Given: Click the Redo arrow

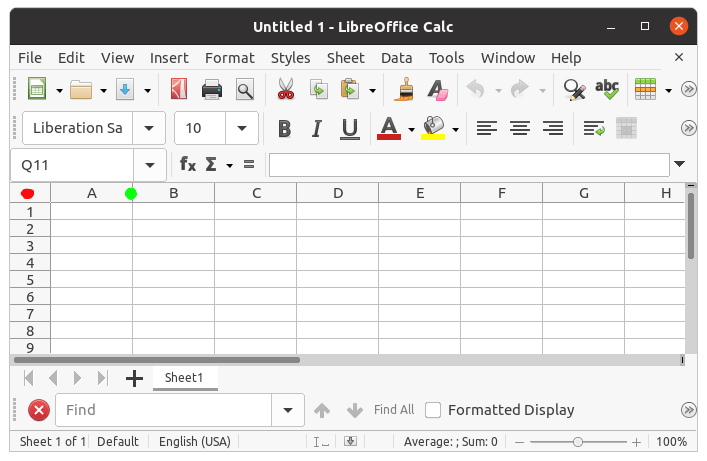Looking at the screenshot, I should (x=520, y=89).
